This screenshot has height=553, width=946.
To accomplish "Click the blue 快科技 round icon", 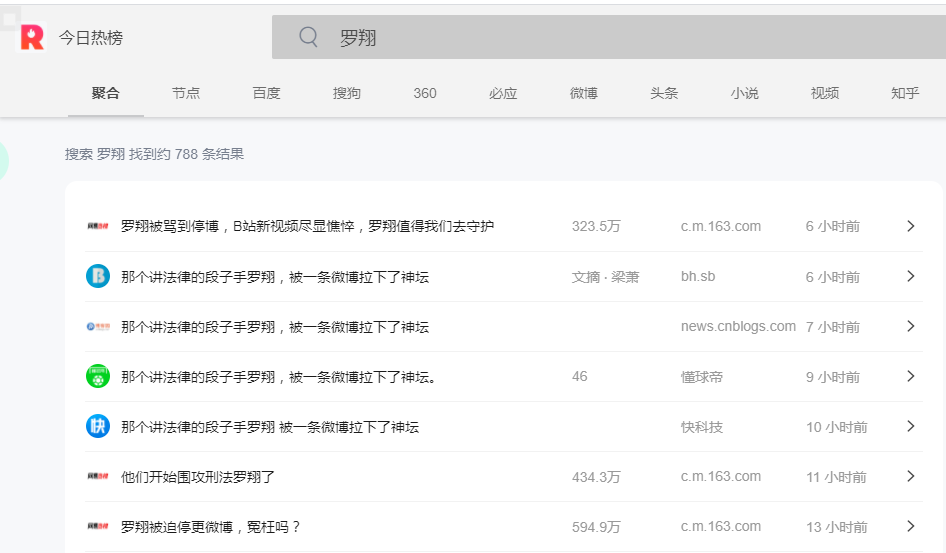I will [x=98, y=426].
